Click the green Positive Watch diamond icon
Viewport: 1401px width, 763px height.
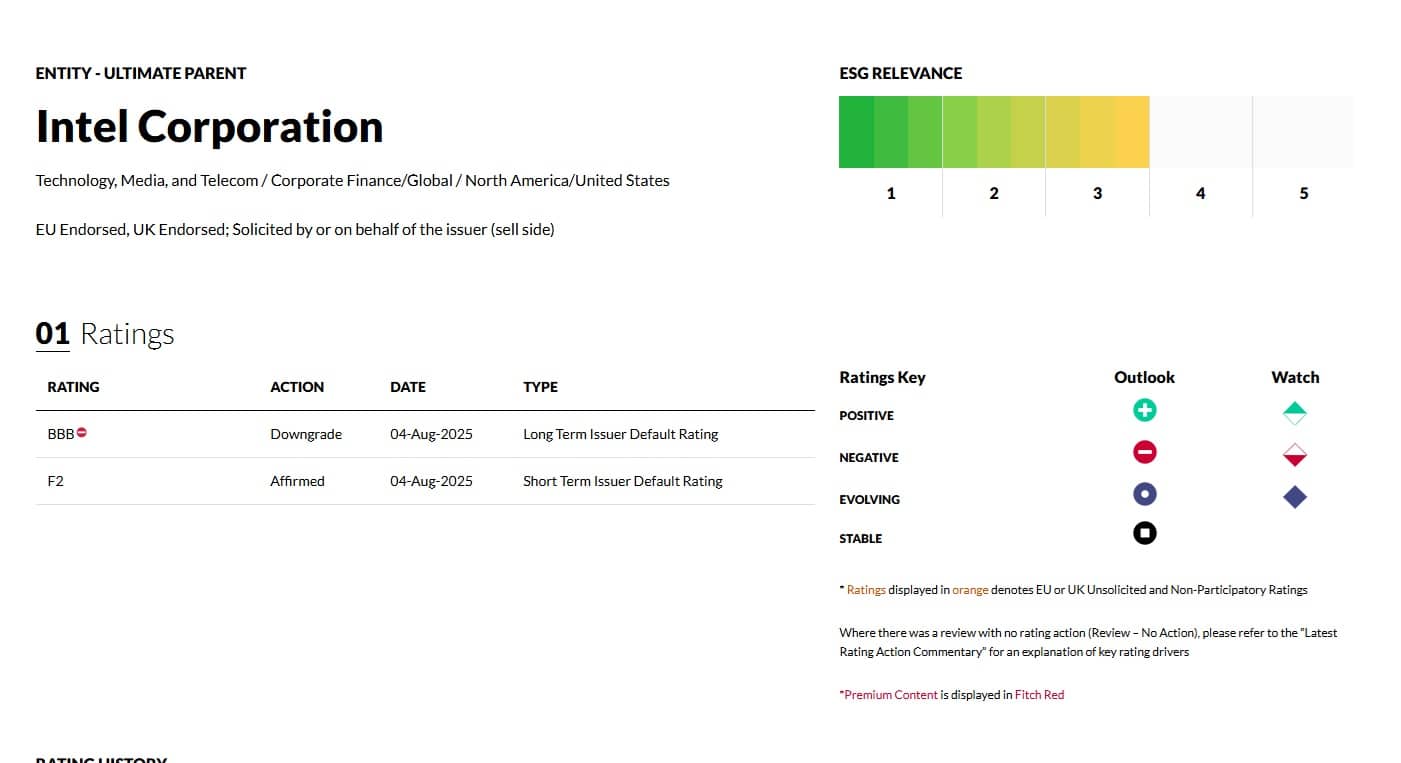(x=1295, y=413)
